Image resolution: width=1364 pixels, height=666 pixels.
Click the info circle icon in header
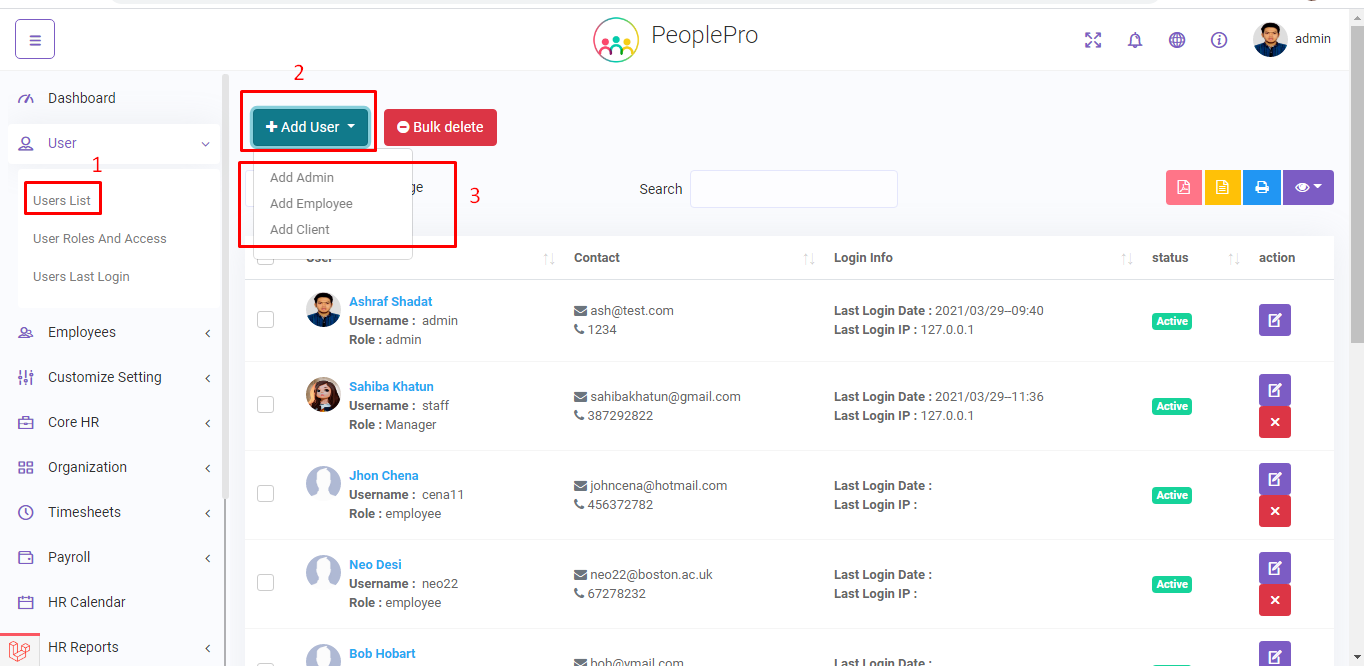(x=1219, y=40)
